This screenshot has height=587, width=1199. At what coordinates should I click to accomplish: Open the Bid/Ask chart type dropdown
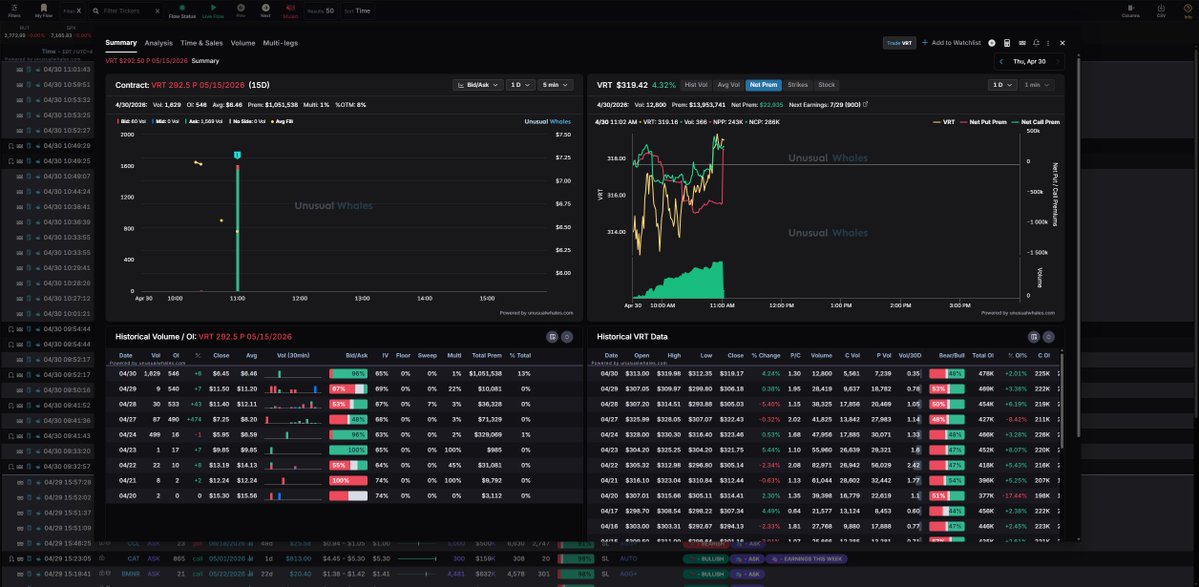tap(477, 85)
